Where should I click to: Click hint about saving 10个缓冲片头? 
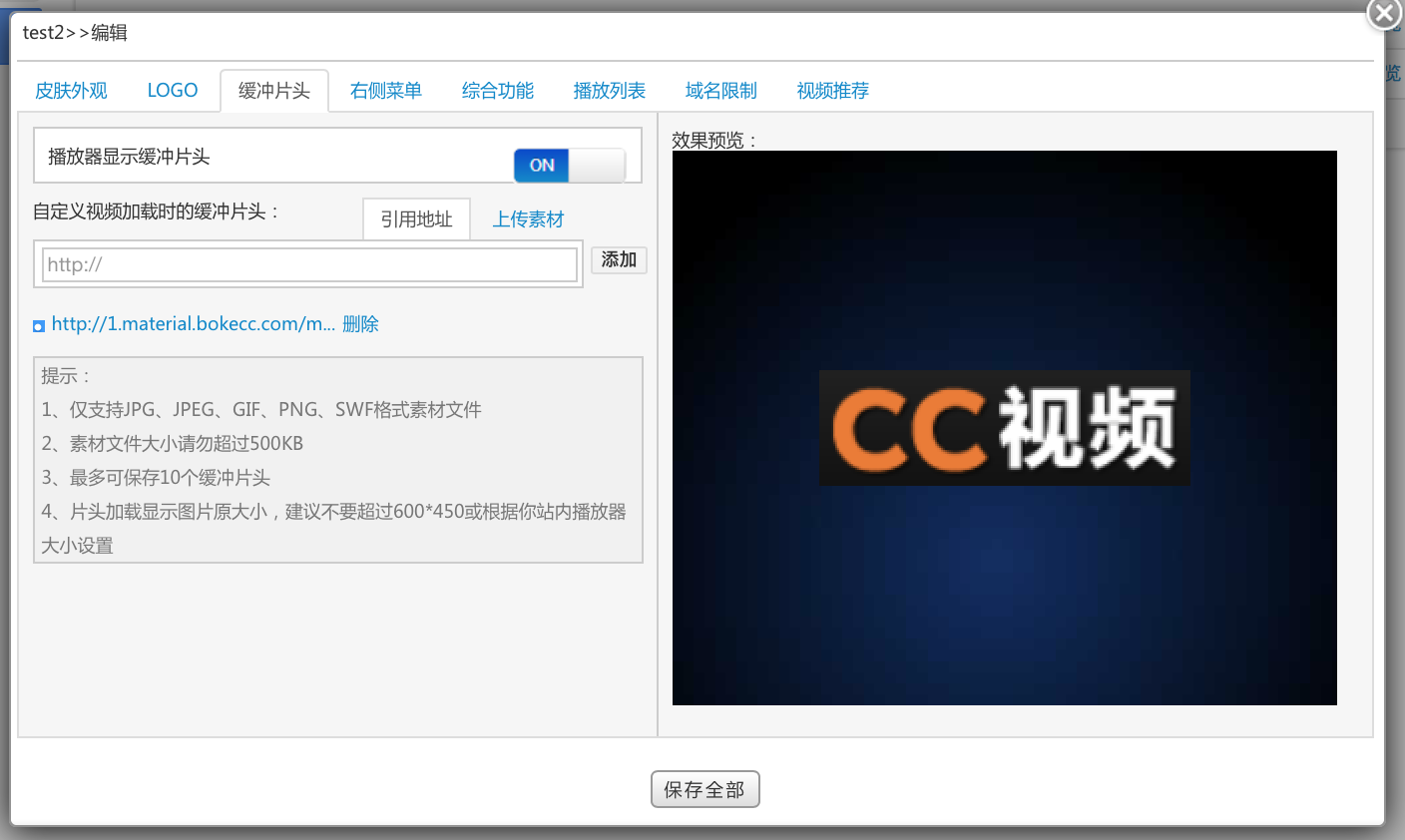click(x=156, y=478)
